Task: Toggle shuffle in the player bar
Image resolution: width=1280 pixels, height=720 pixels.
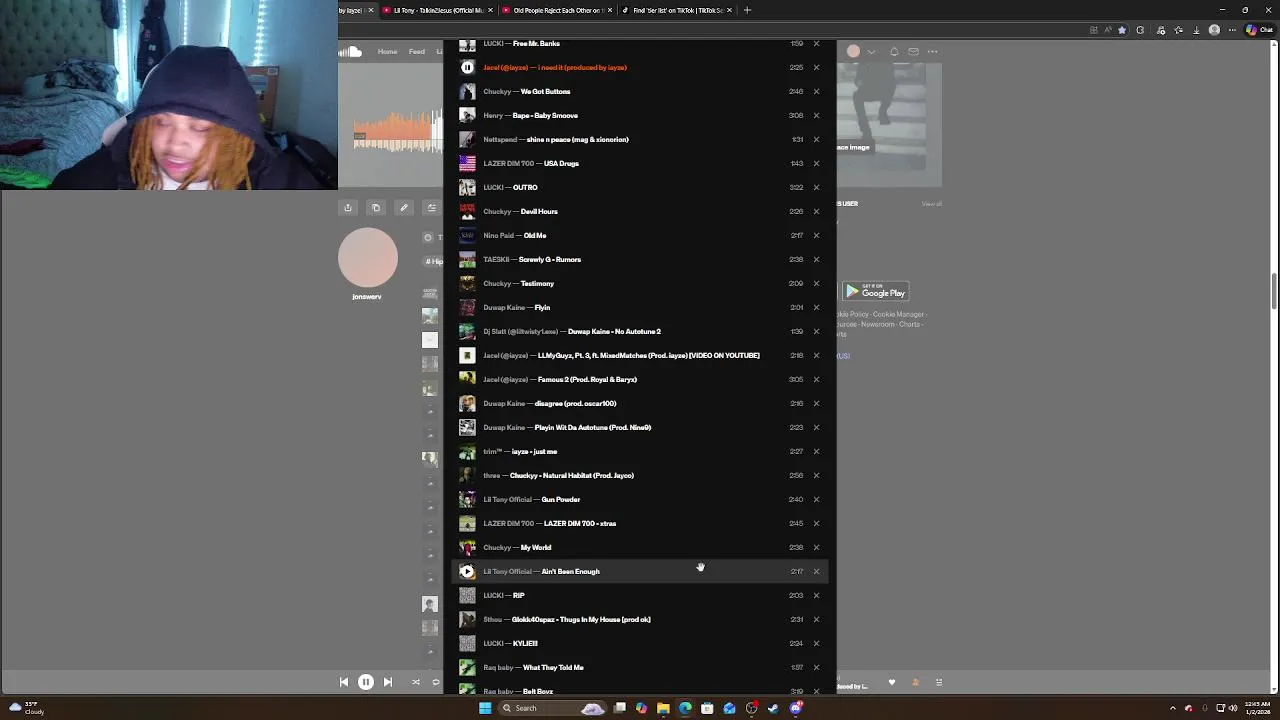Action: [x=416, y=682]
